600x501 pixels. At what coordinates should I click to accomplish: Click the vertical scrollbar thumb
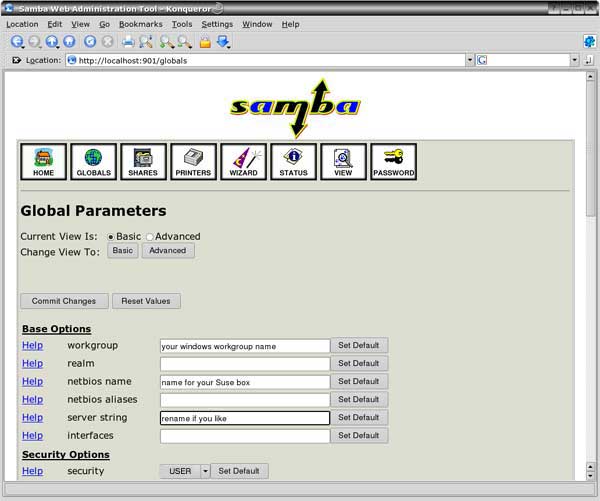click(x=590, y=149)
